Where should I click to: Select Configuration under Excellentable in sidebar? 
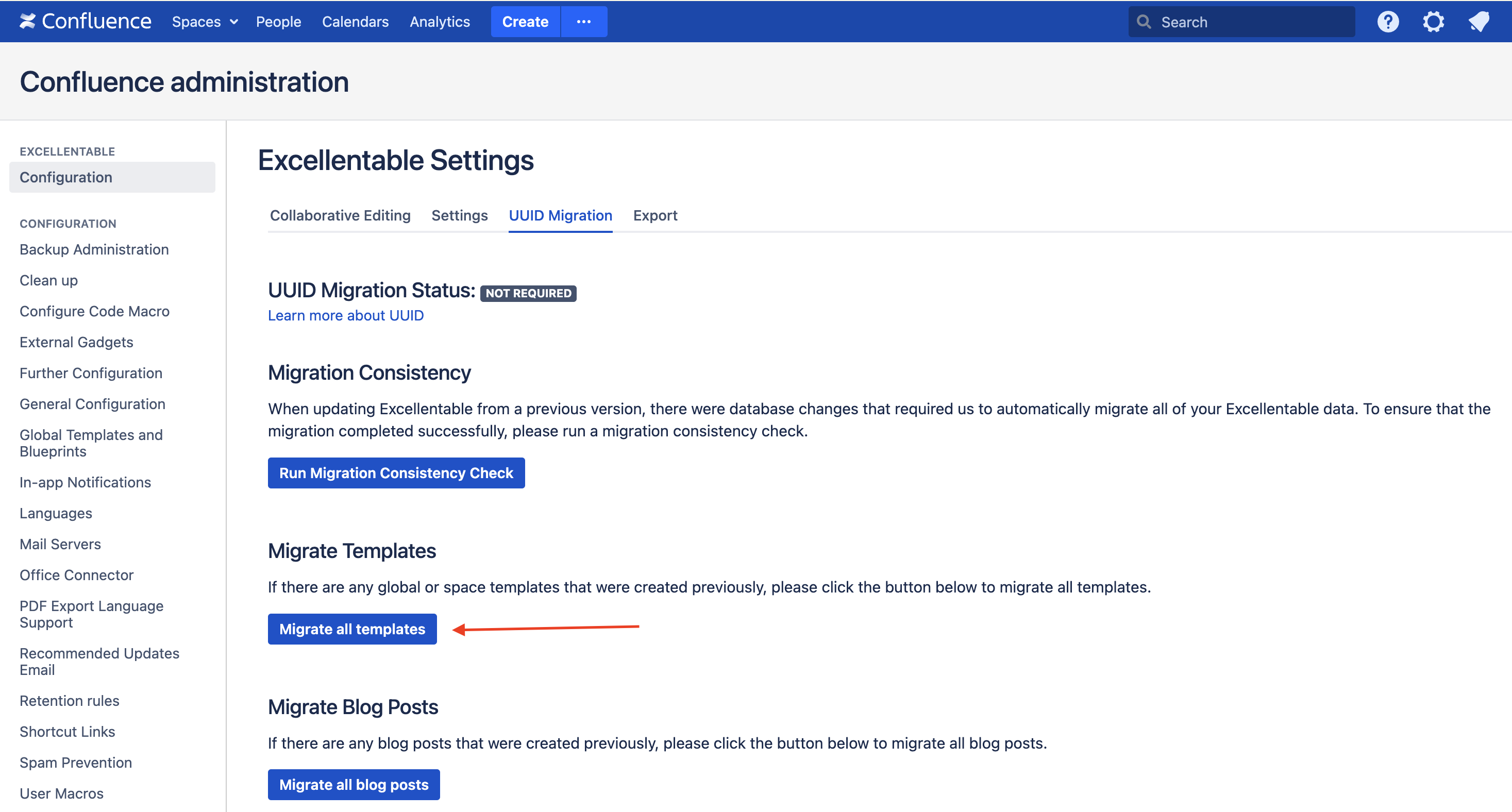112,177
